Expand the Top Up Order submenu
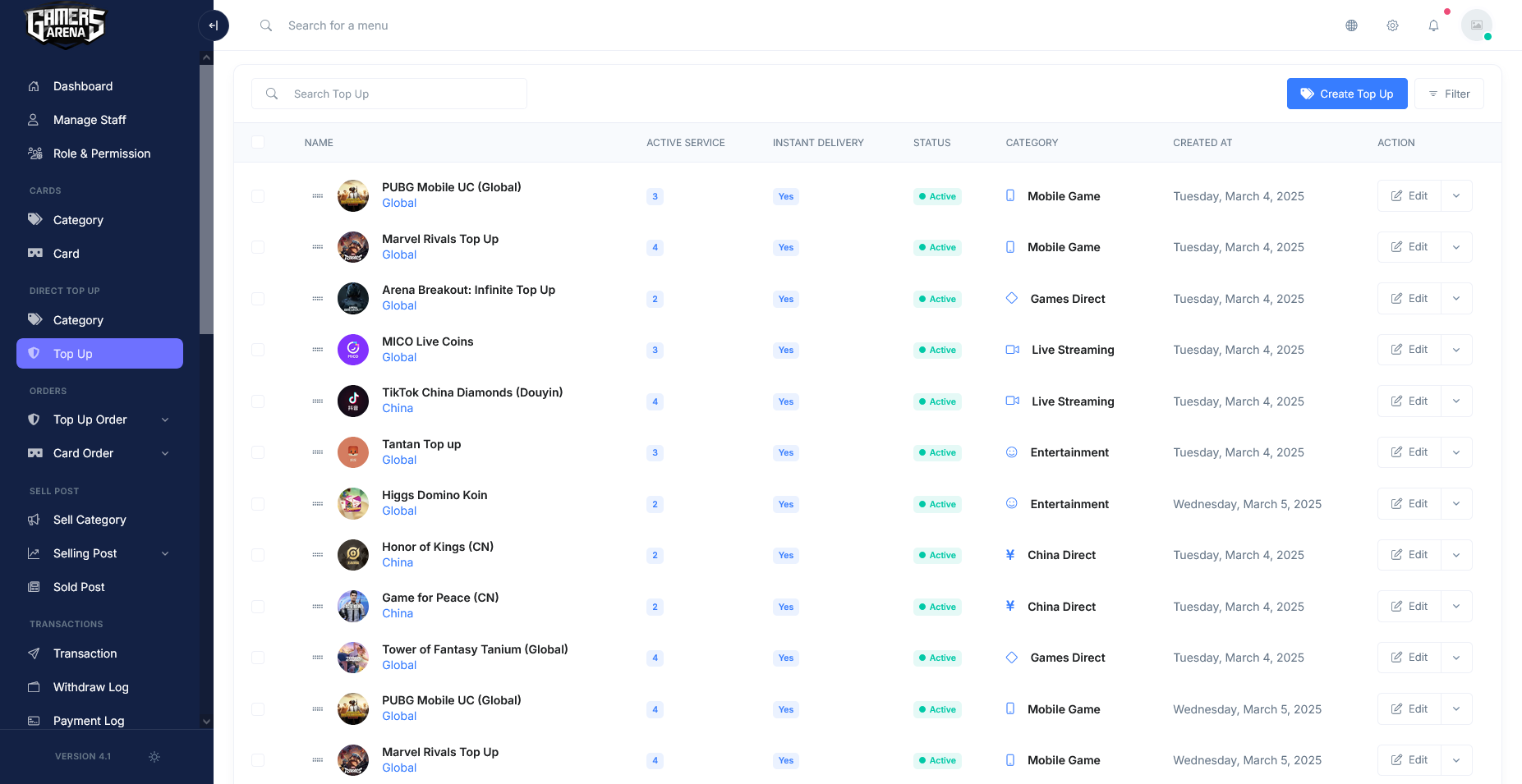 (165, 420)
